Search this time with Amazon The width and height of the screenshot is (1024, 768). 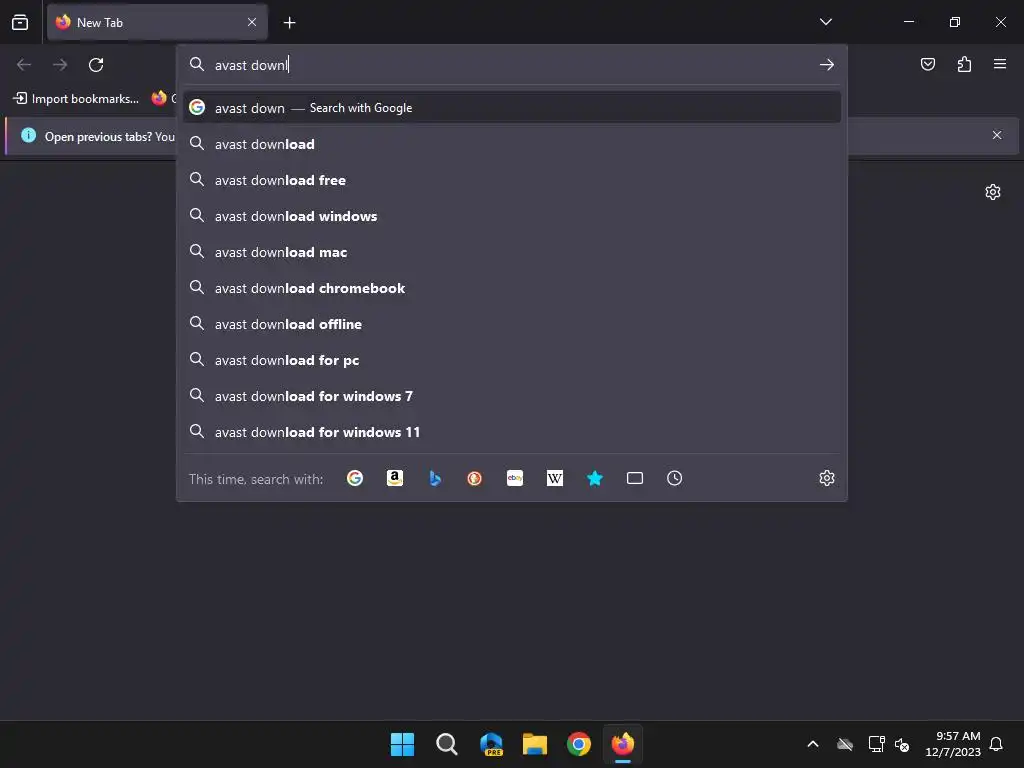[394, 478]
